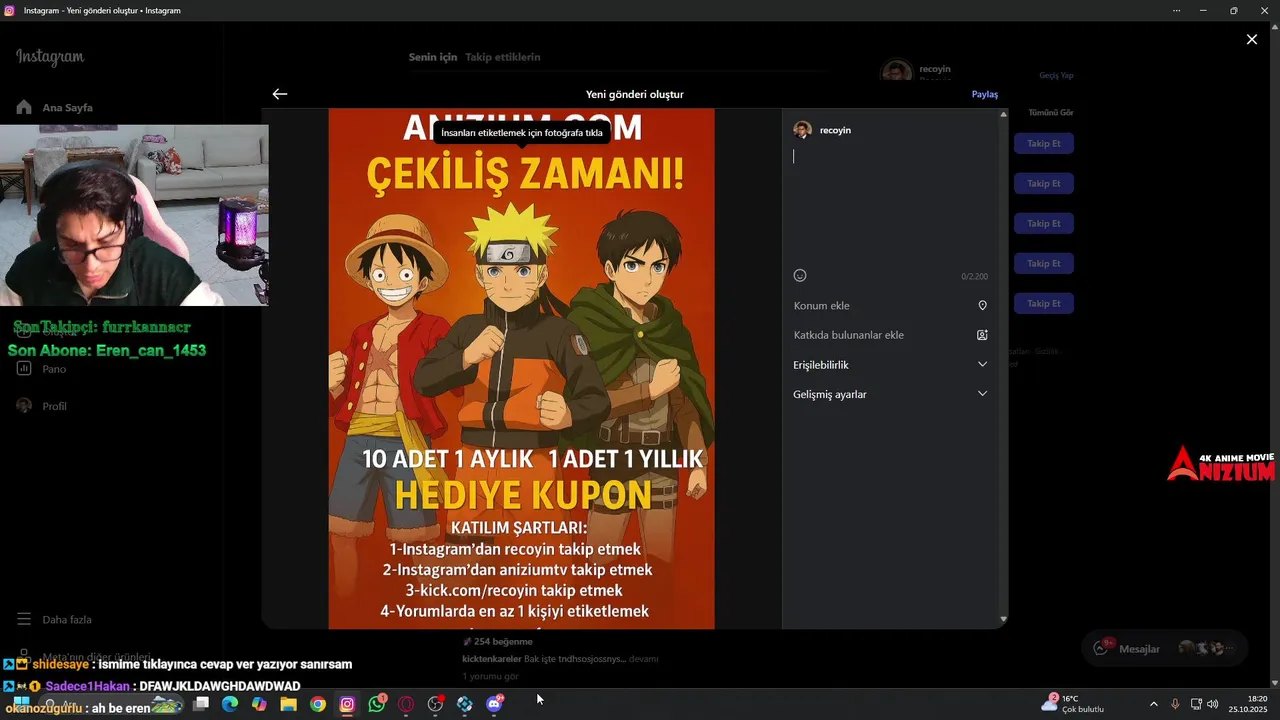Close the create post overlay with X

point(1252,40)
